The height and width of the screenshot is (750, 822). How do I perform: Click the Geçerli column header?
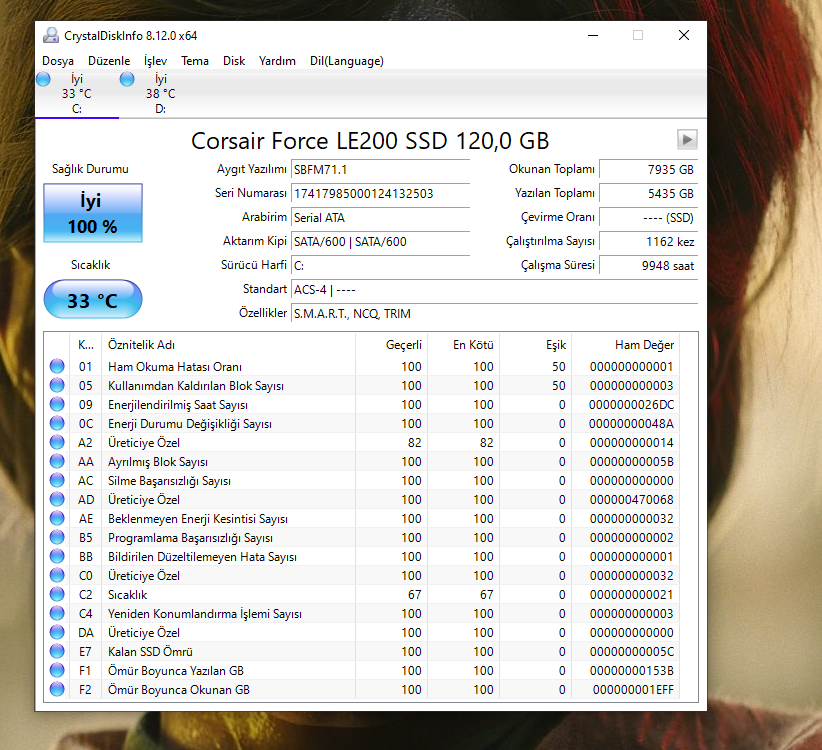click(392, 345)
